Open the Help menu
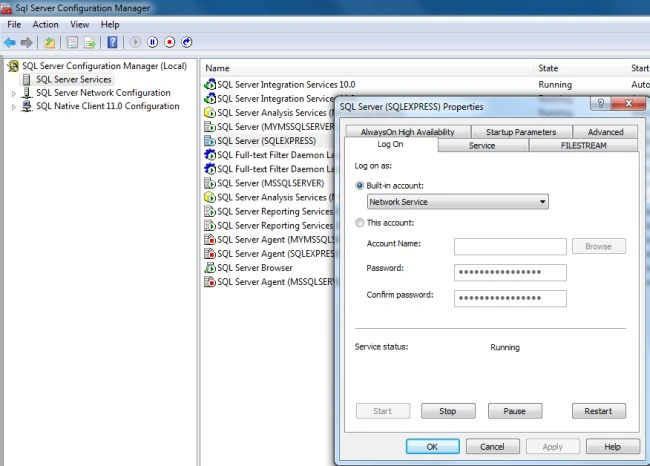 110,24
